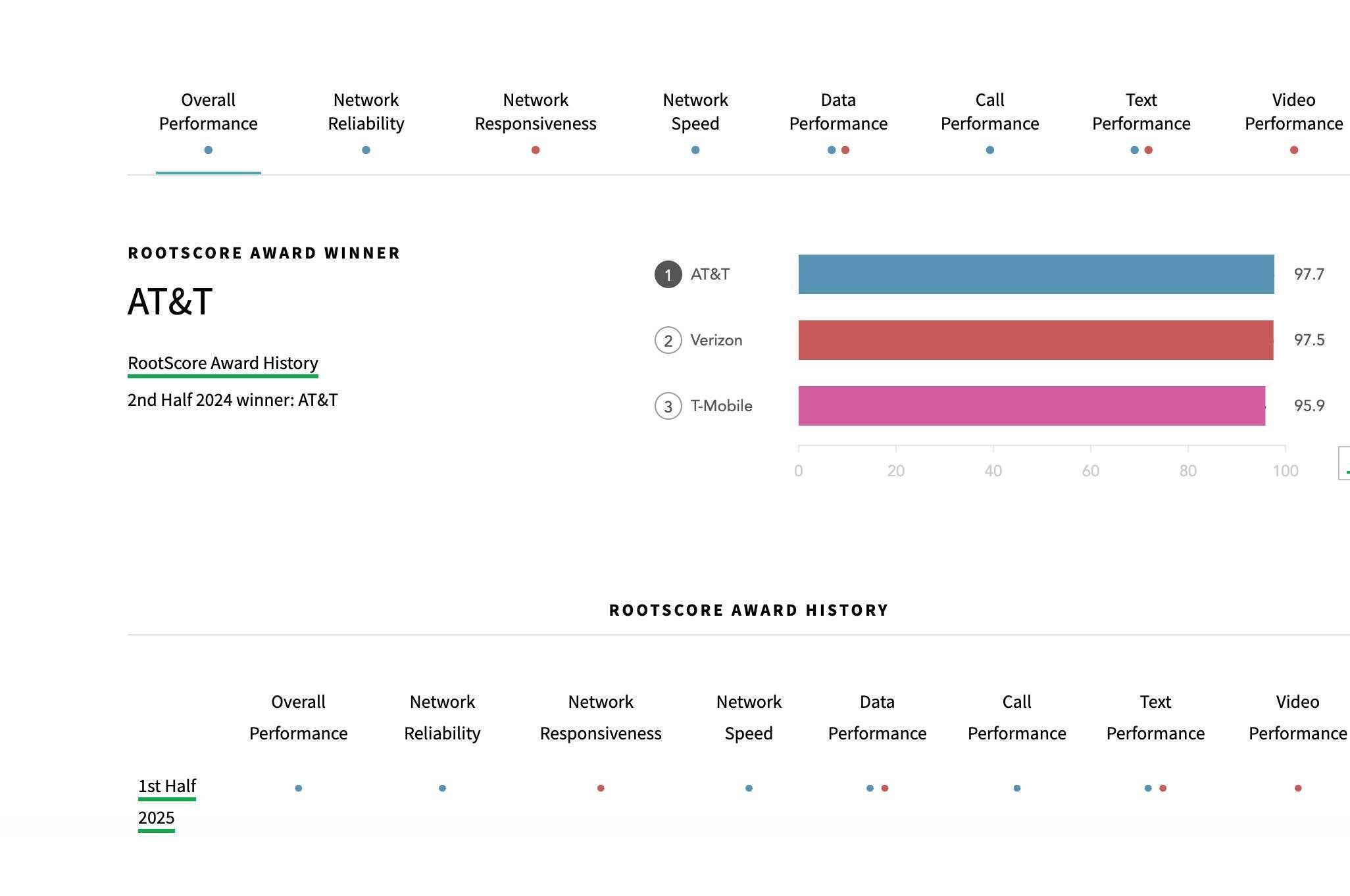This screenshot has width=1350, height=896.
Task: Click the rank 2 badge beside Verizon
Action: tap(668, 340)
